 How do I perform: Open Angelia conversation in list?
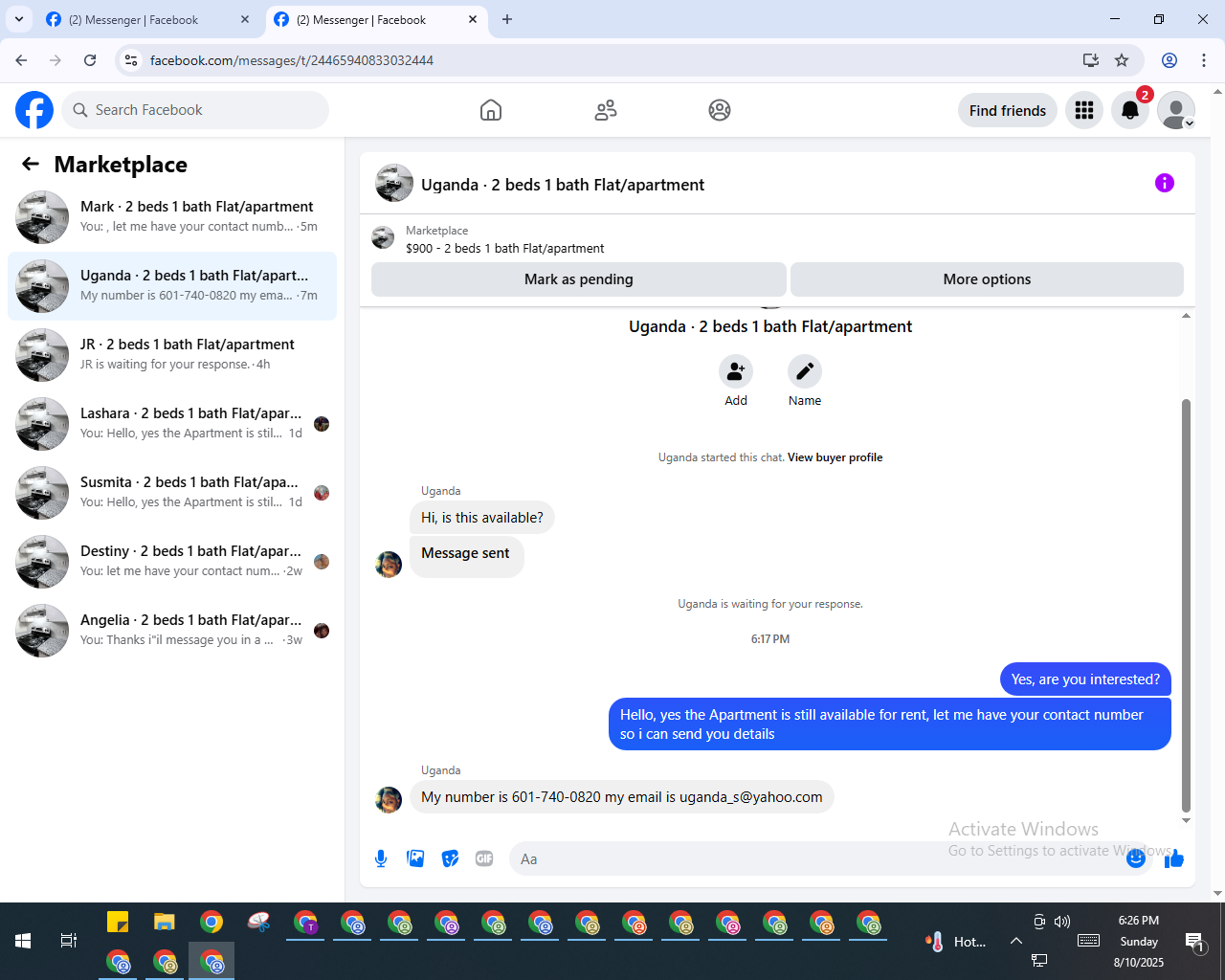[172, 631]
